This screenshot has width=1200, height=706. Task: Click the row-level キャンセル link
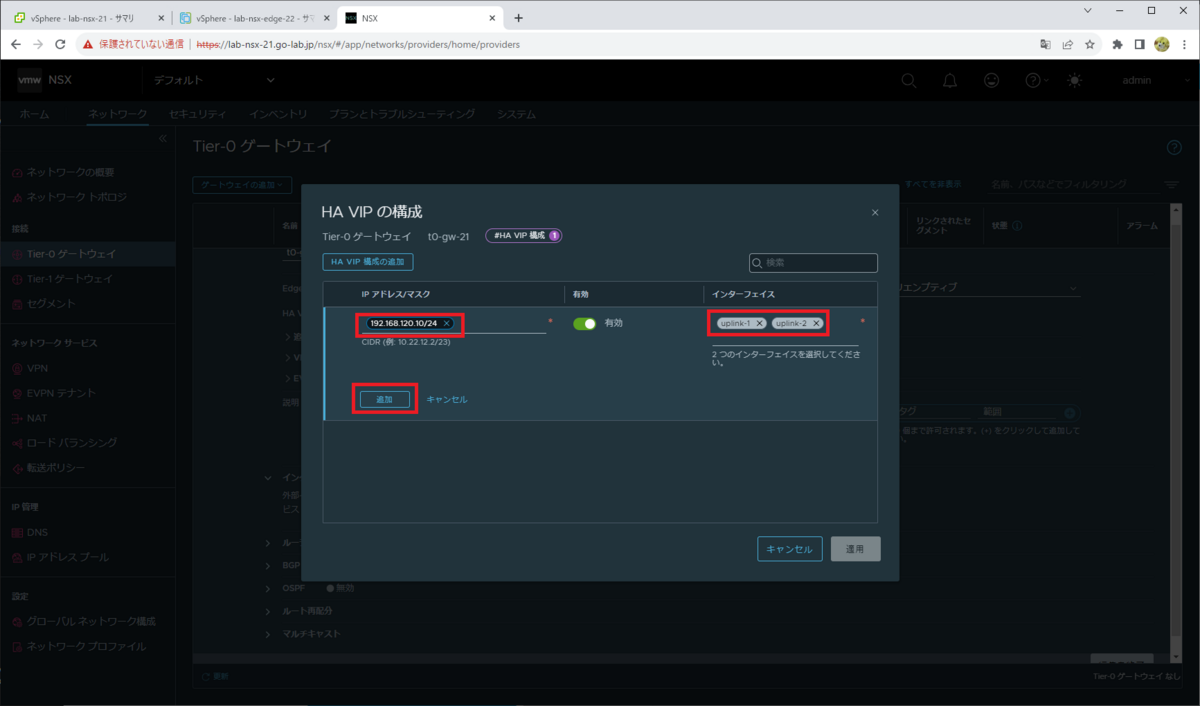[x=447, y=399]
